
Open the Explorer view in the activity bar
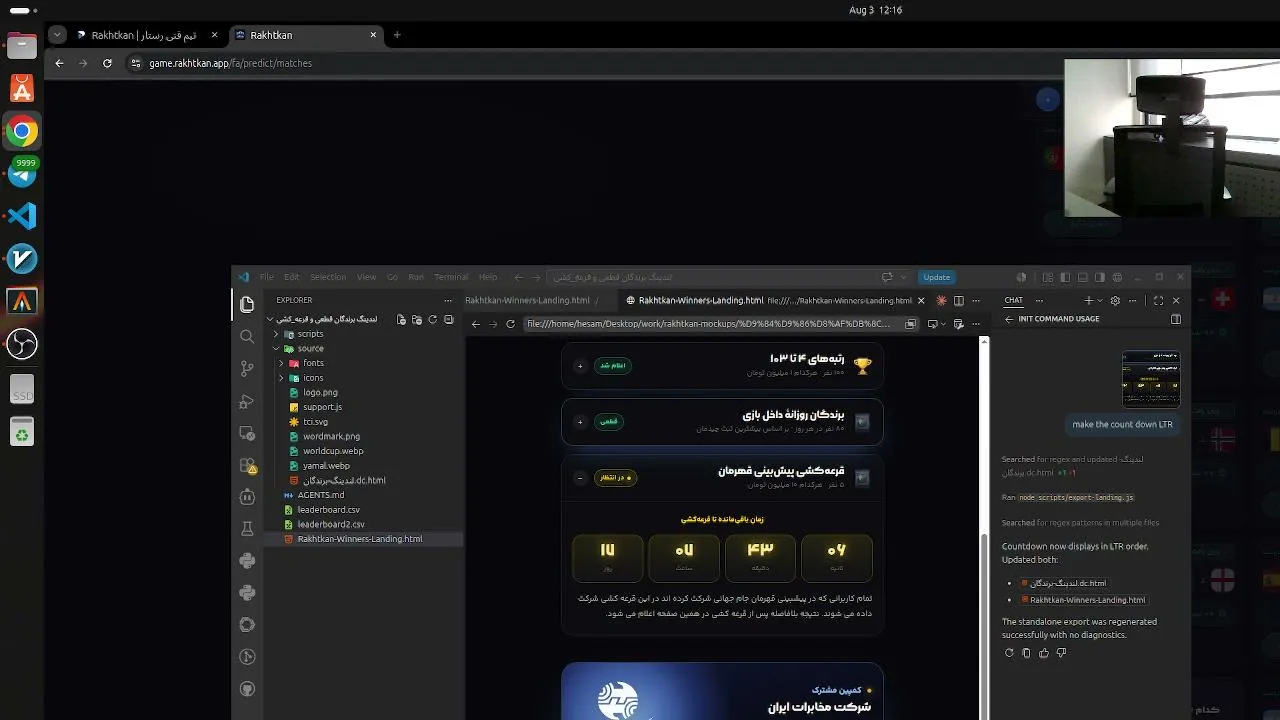click(247, 304)
